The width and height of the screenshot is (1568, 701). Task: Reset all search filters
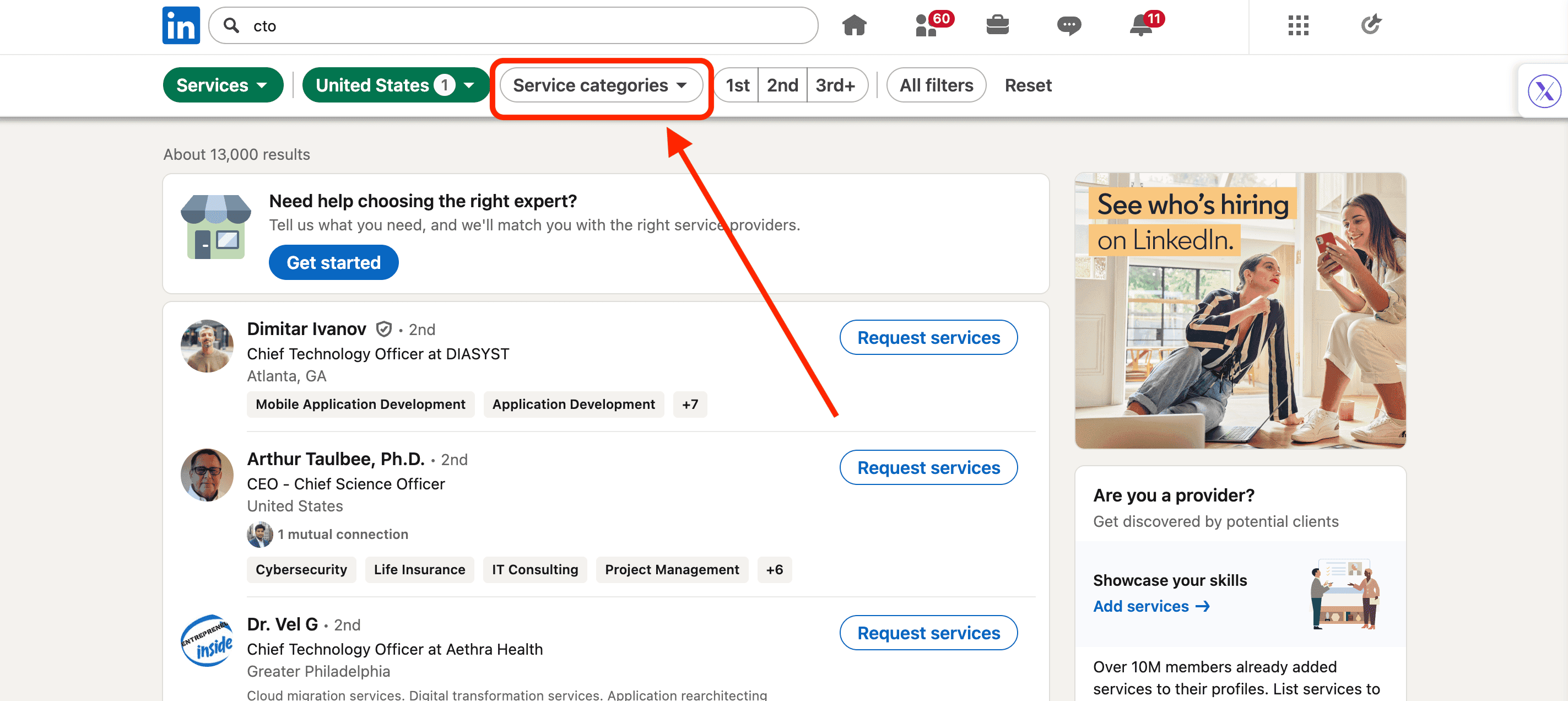click(x=1028, y=85)
